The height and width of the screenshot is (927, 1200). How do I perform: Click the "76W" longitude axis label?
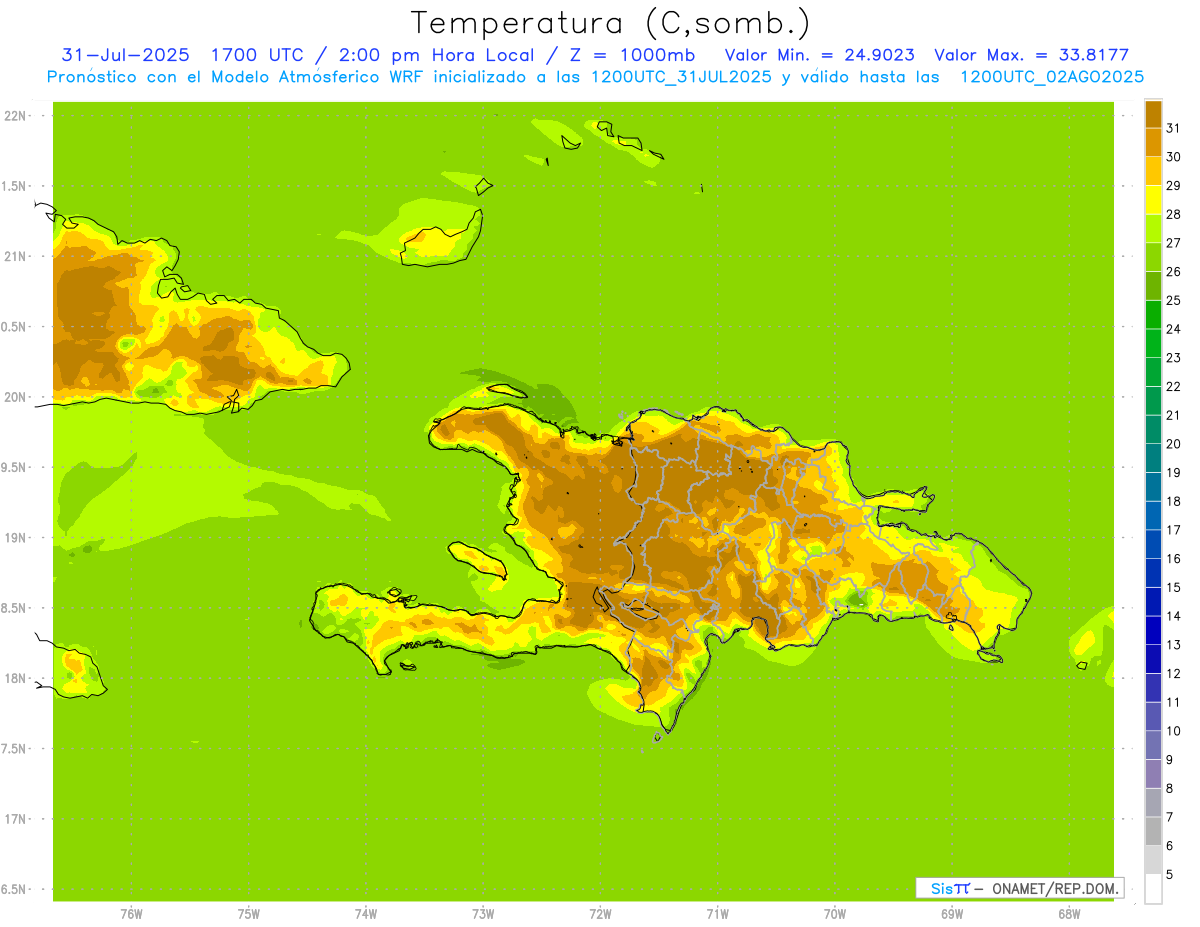tap(131, 913)
